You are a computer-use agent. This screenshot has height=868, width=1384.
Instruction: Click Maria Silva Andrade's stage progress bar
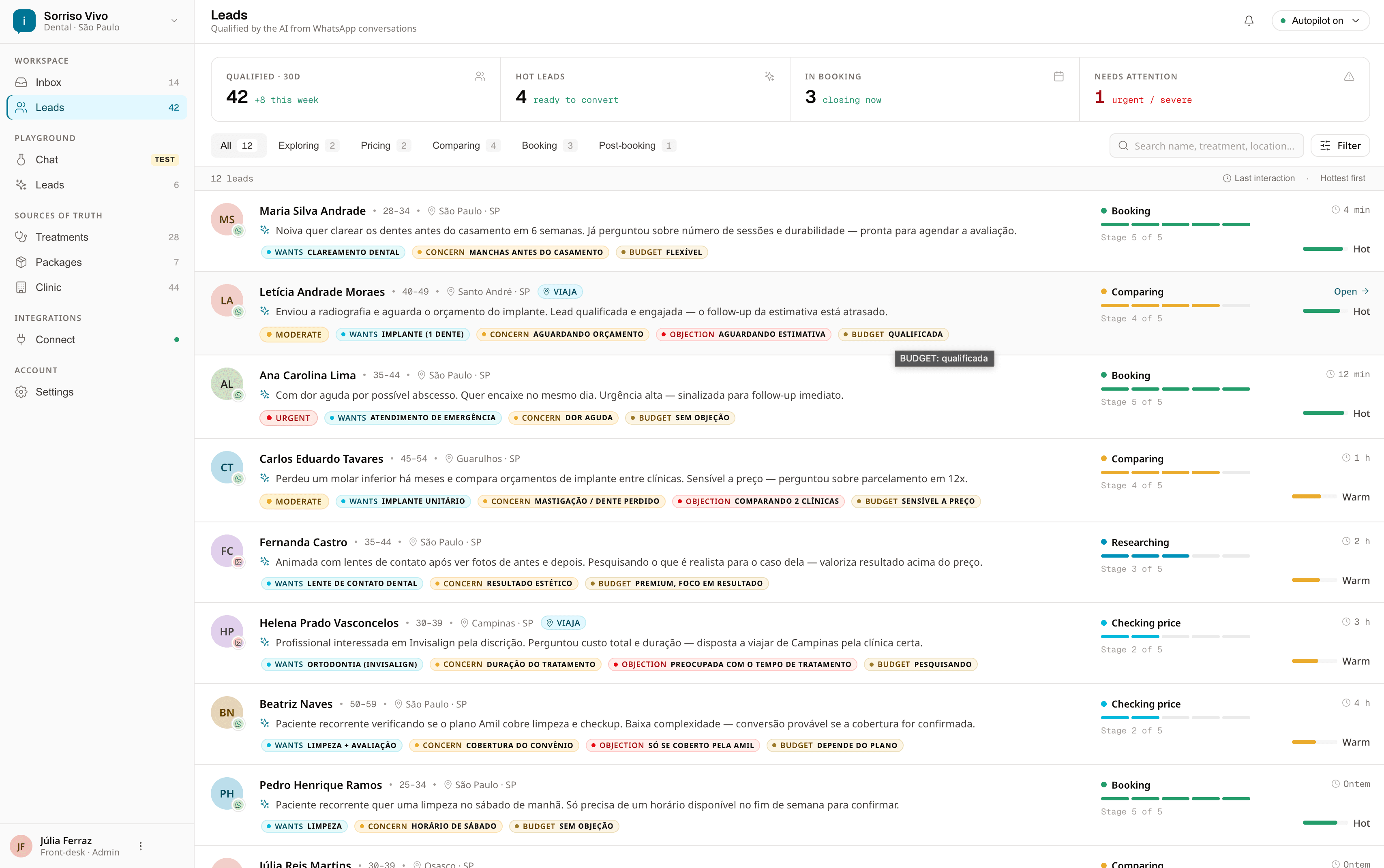[x=1175, y=224]
